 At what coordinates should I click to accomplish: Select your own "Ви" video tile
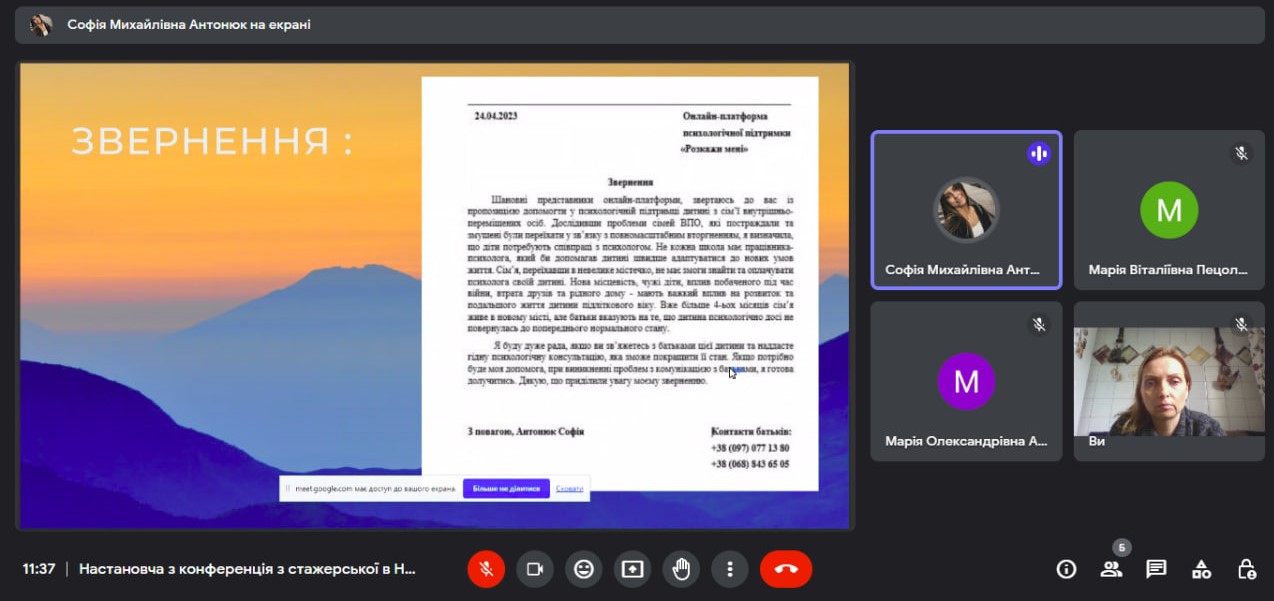tap(1169, 381)
